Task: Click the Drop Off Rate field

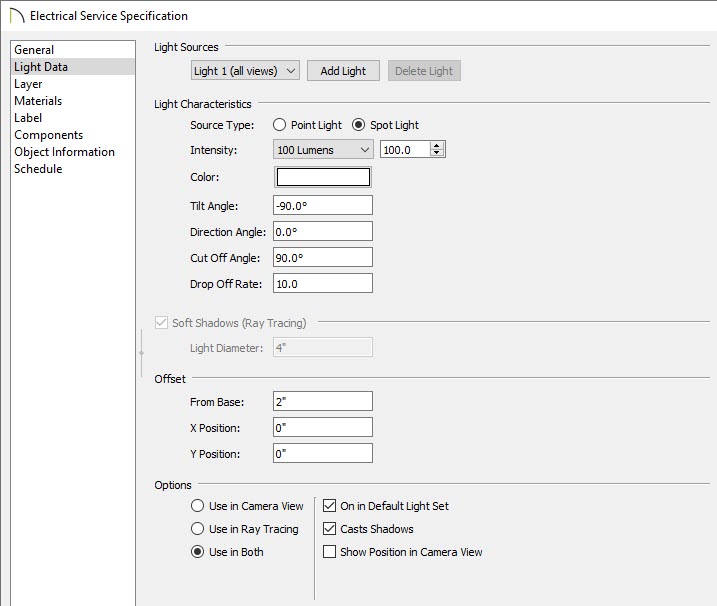Action: coord(323,284)
